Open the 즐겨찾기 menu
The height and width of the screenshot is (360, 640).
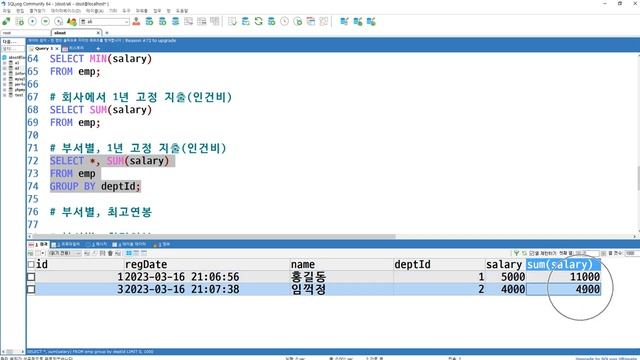[37, 11]
